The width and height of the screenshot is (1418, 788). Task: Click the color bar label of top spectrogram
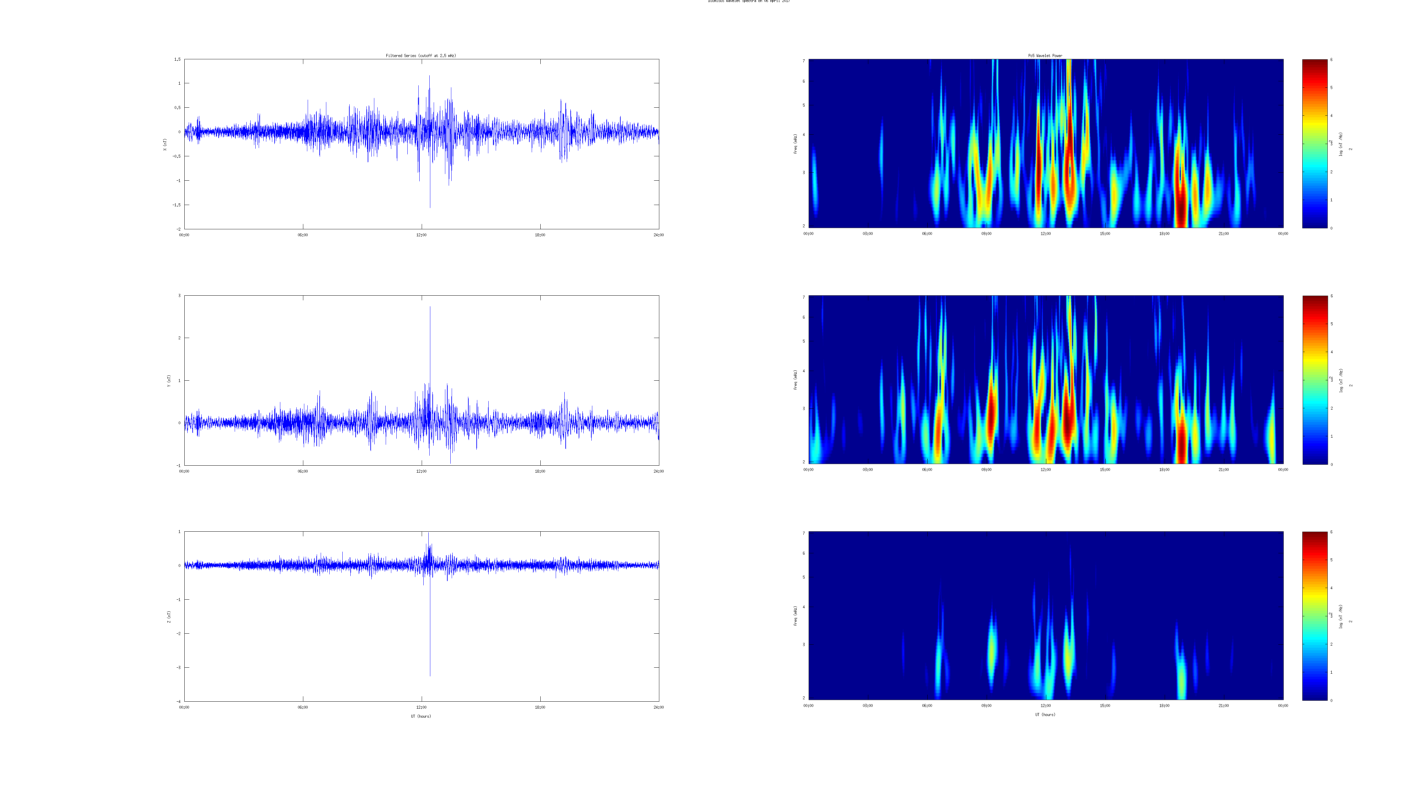pos(1342,144)
